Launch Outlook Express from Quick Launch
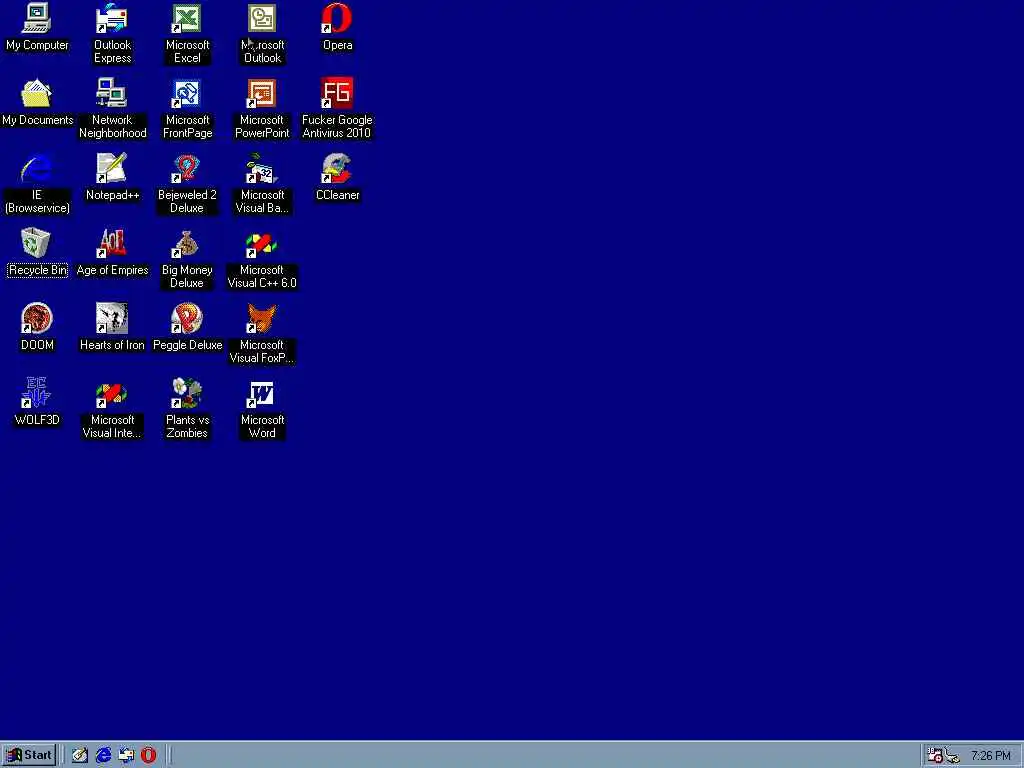The height and width of the screenshot is (768, 1024). tap(126, 756)
